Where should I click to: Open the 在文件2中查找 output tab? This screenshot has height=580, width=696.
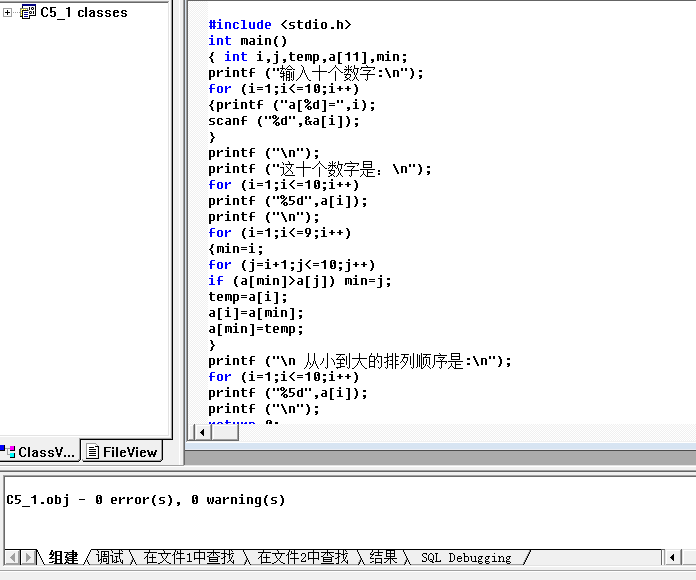pos(303,558)
